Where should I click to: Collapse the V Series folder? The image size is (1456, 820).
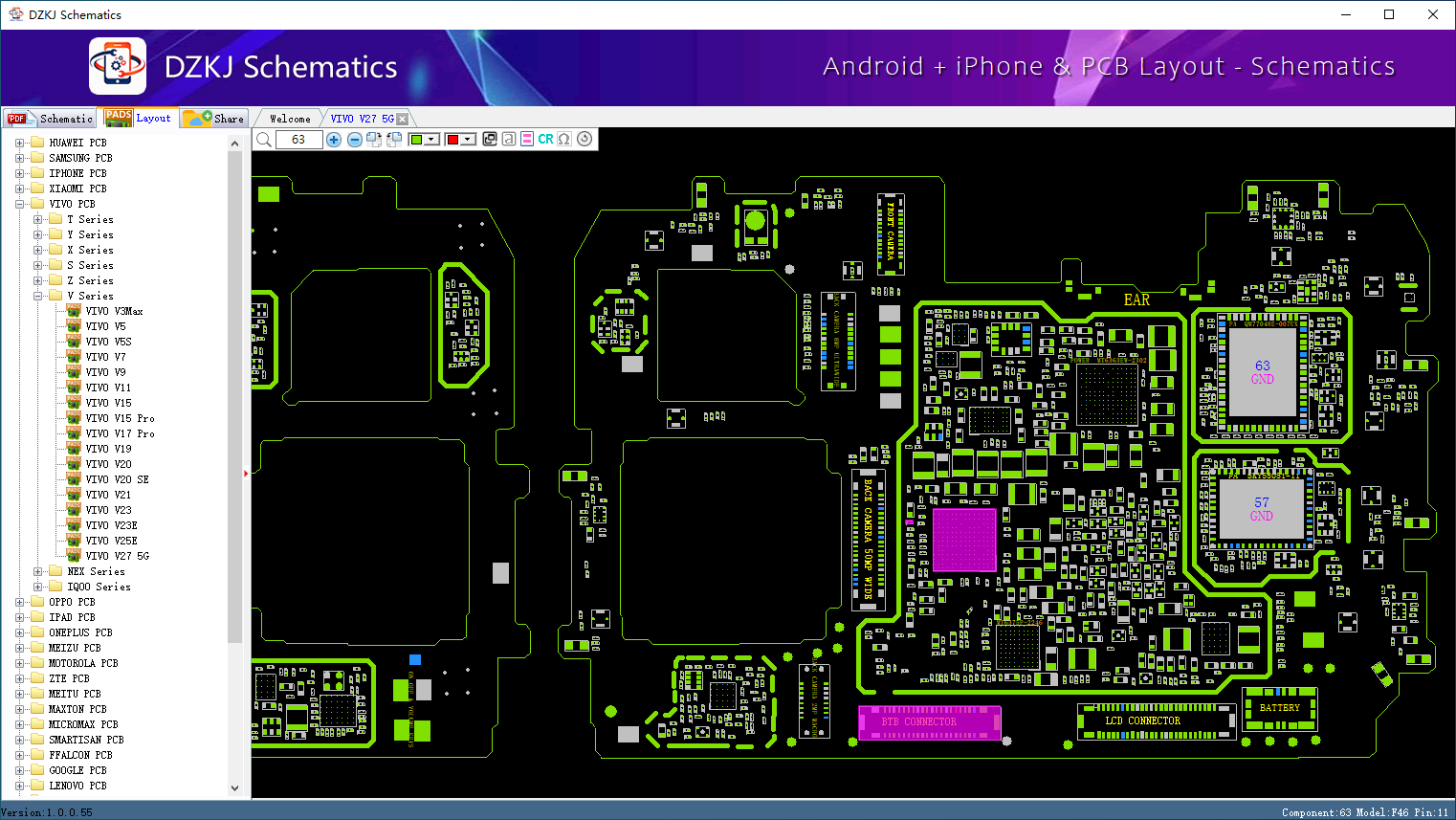point(37,296)
